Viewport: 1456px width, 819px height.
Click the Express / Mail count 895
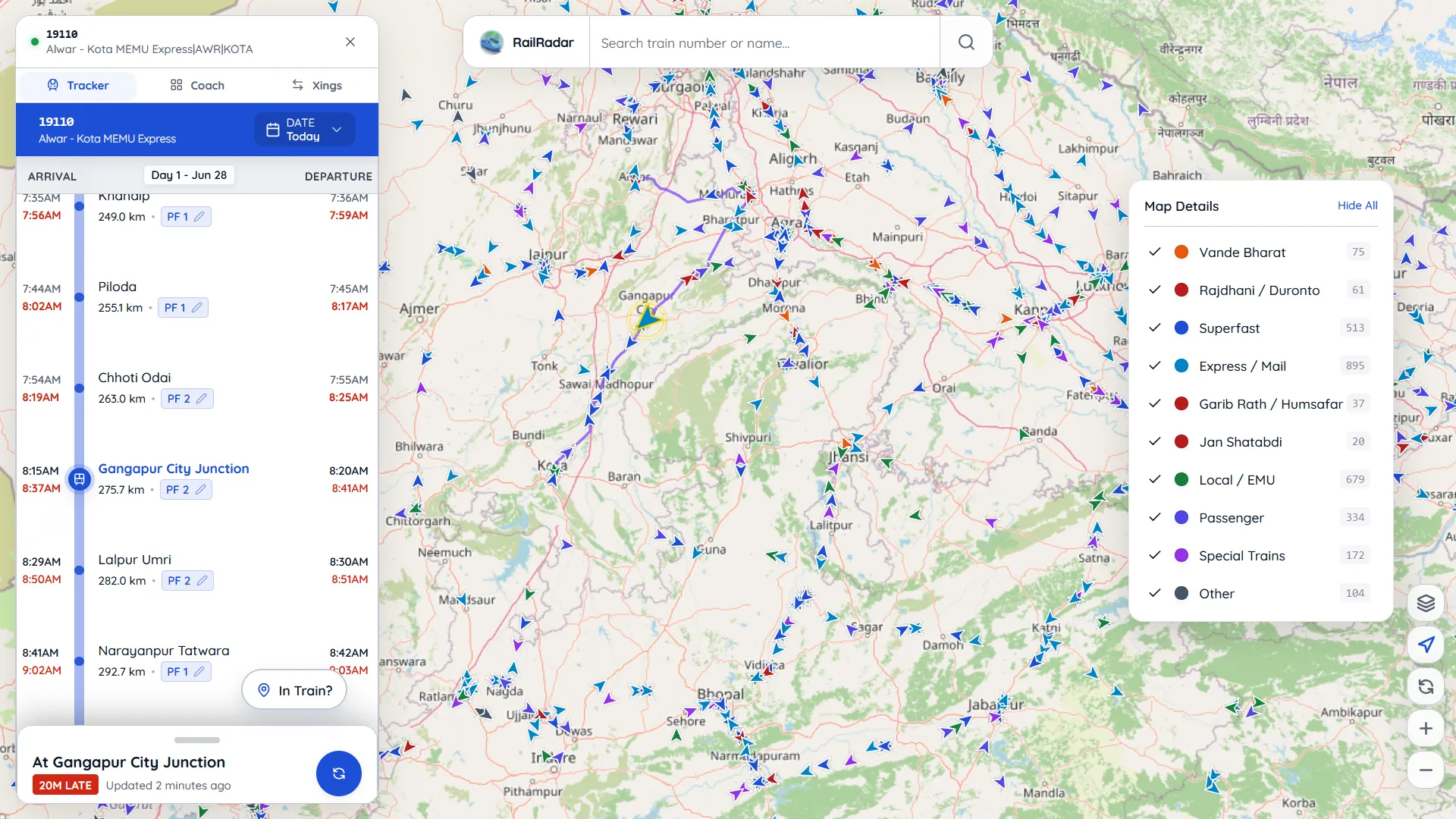[x=1355, y=366]
